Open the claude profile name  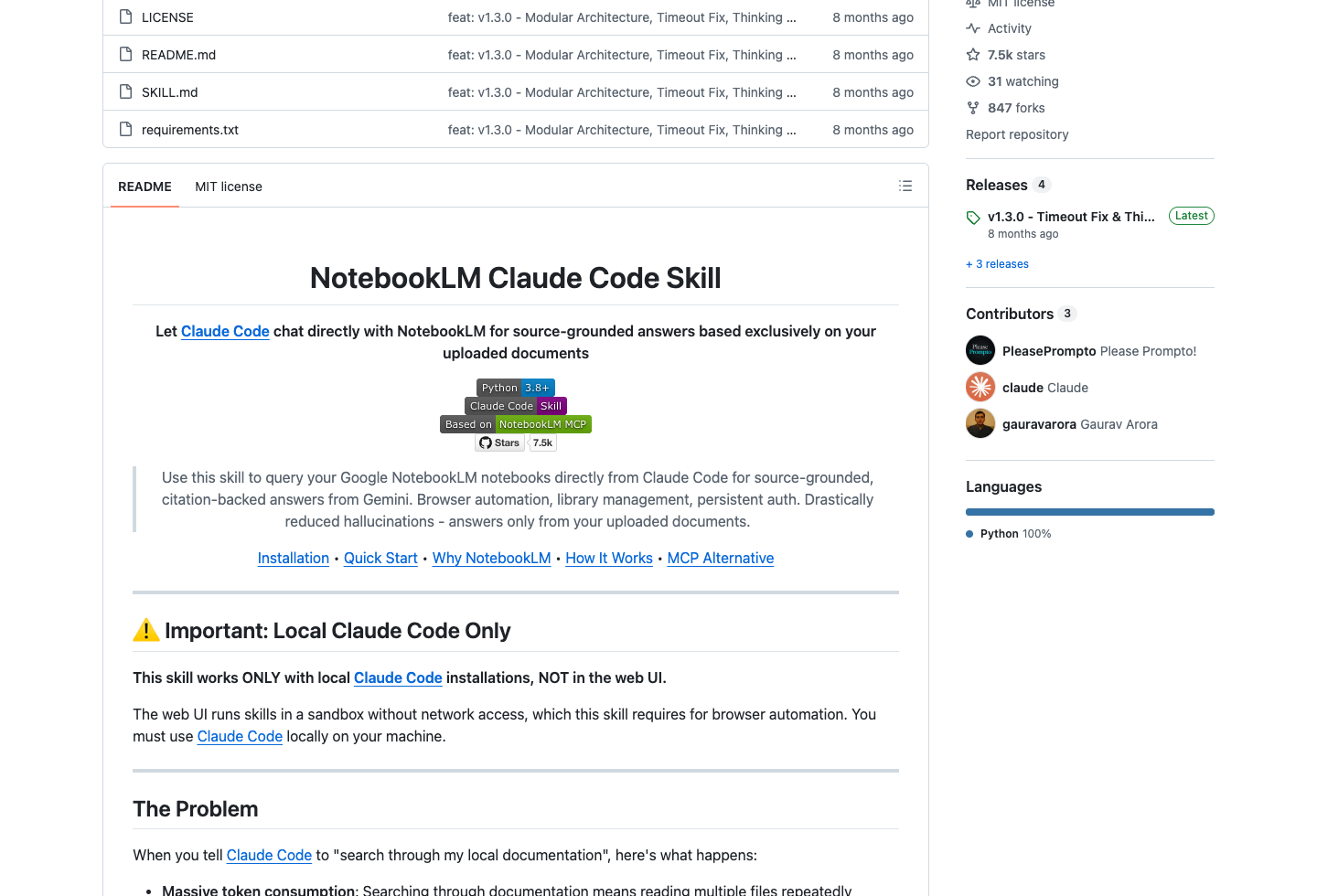(x=1023, y=388)
